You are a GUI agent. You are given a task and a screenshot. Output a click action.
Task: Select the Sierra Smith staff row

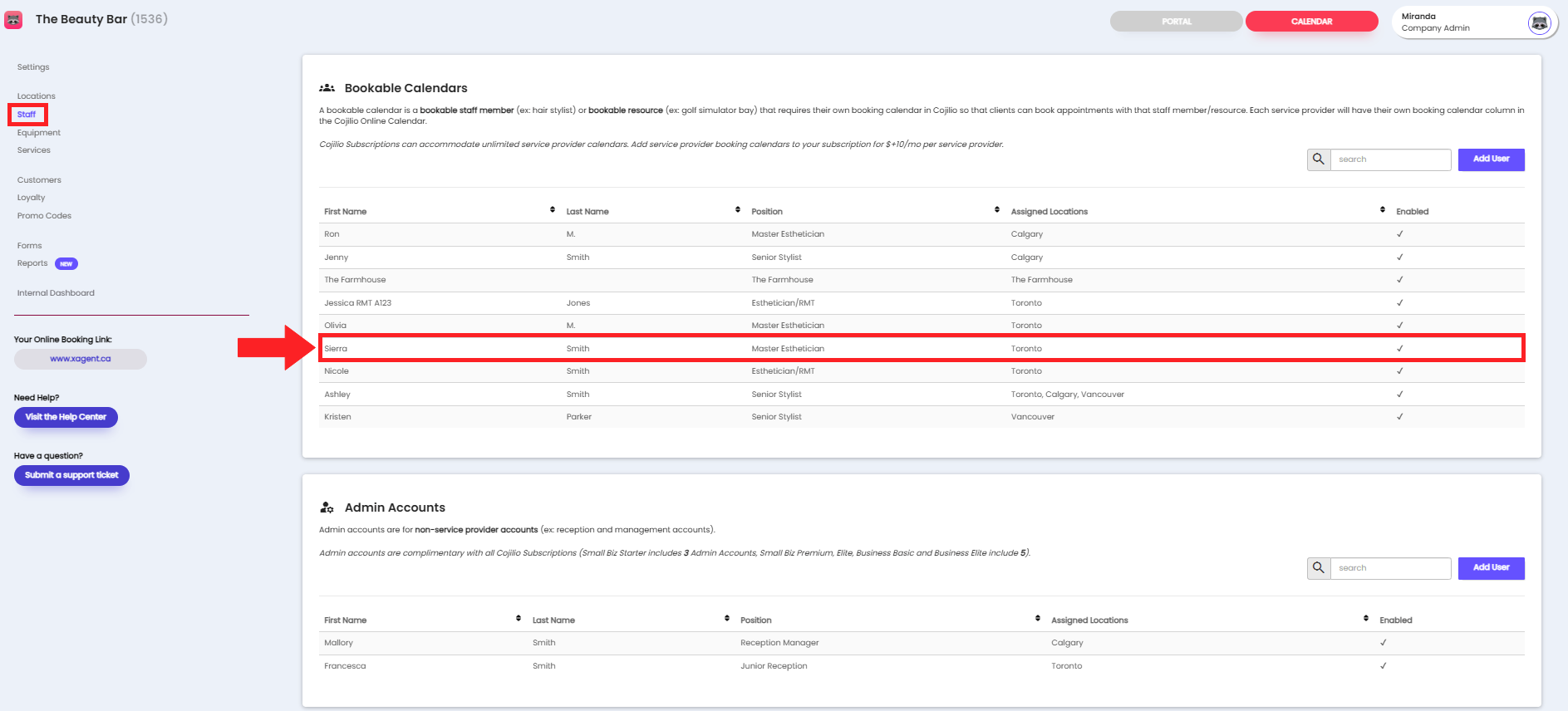pos(922,349)
